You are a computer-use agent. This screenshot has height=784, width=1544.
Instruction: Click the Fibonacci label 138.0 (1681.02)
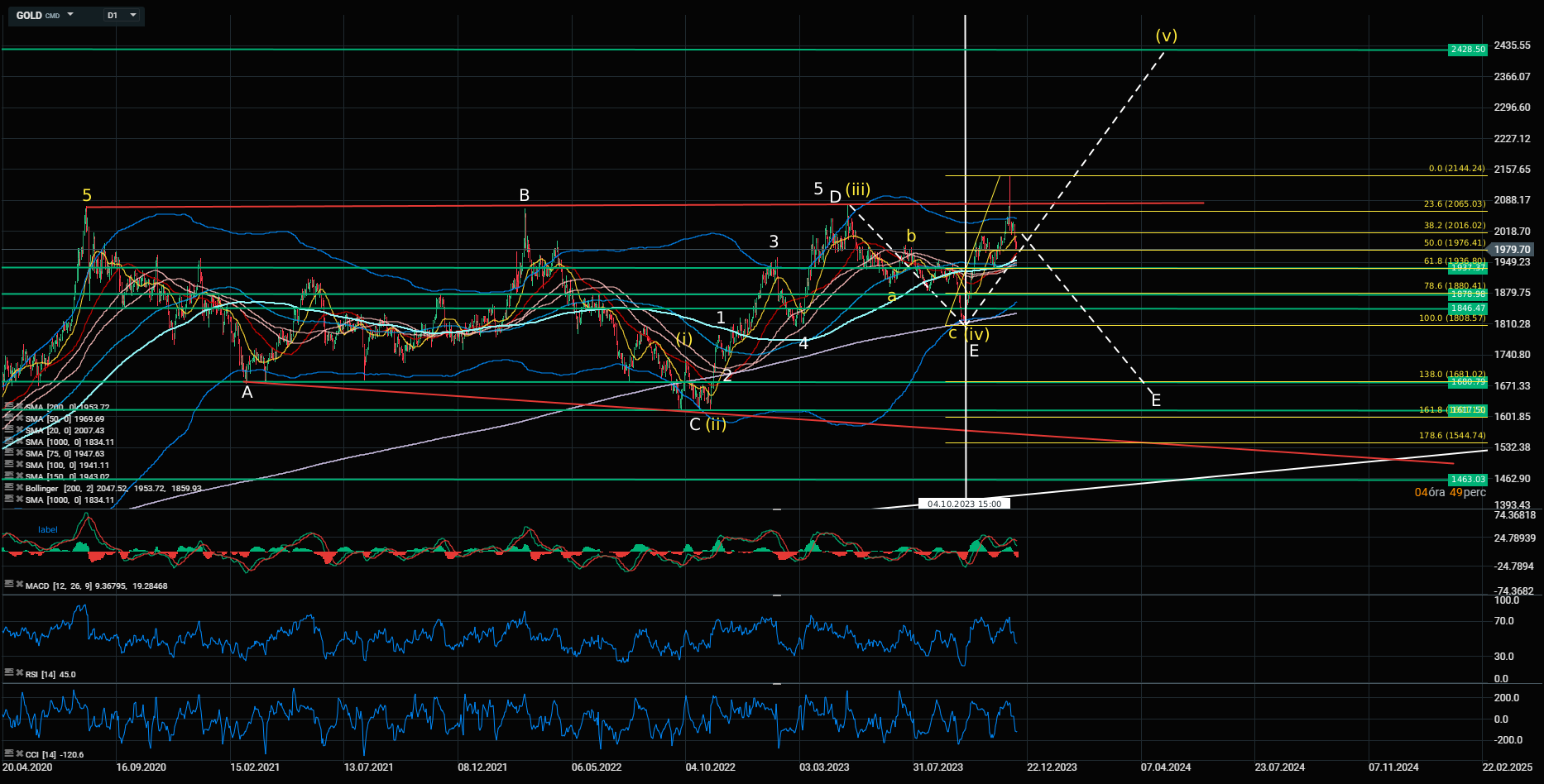point(1452,375)
